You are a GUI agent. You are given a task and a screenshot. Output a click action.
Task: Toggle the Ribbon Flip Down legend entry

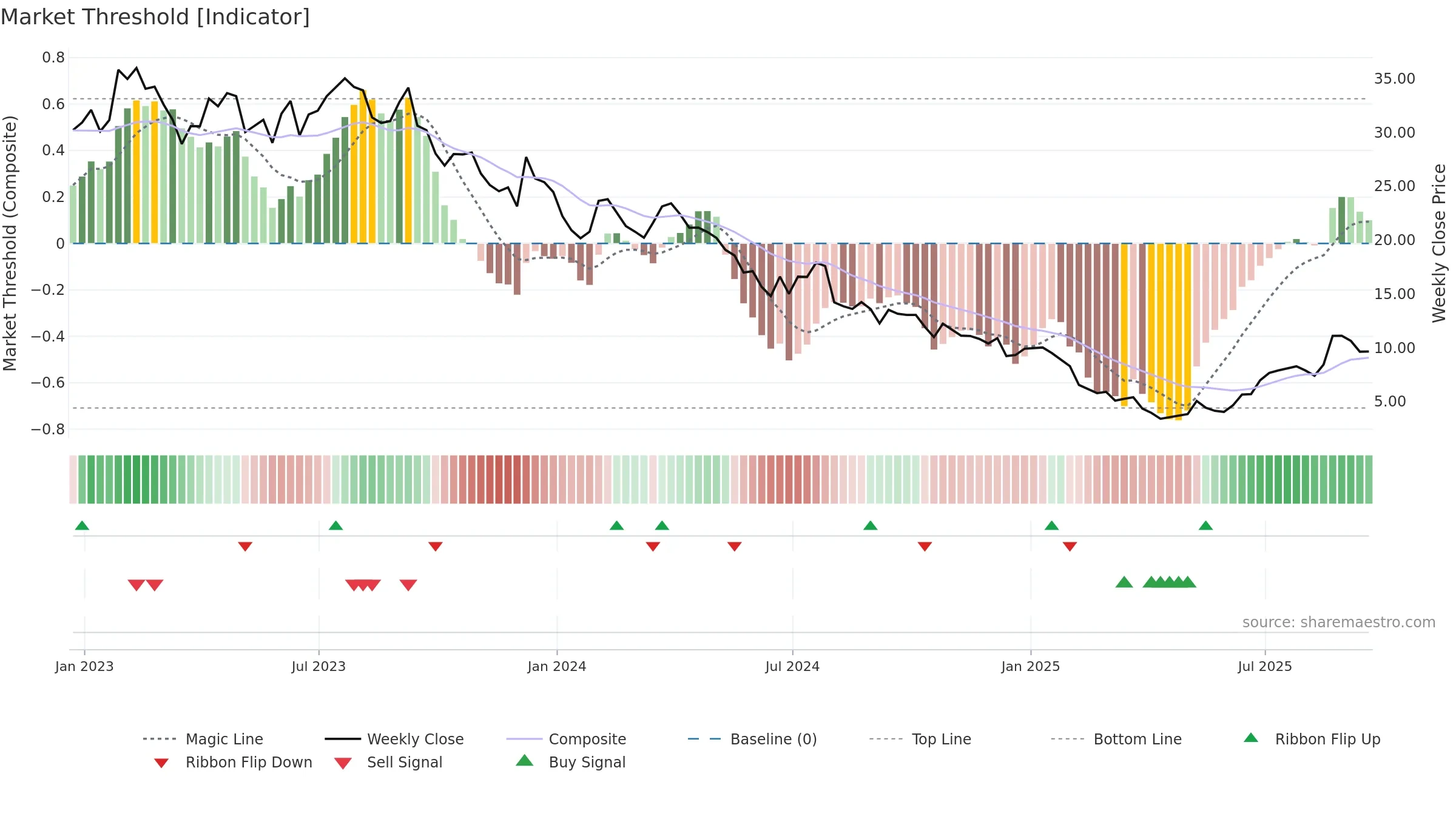[x=232, y=762]
